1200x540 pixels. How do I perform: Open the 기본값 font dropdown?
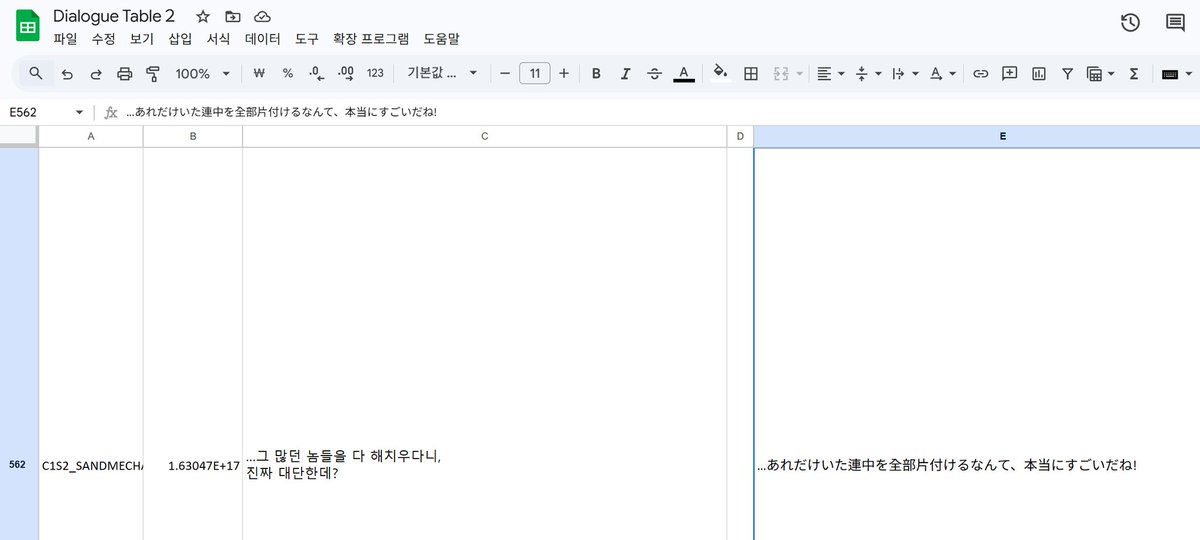pyautogui.click(x=442, y=73)
